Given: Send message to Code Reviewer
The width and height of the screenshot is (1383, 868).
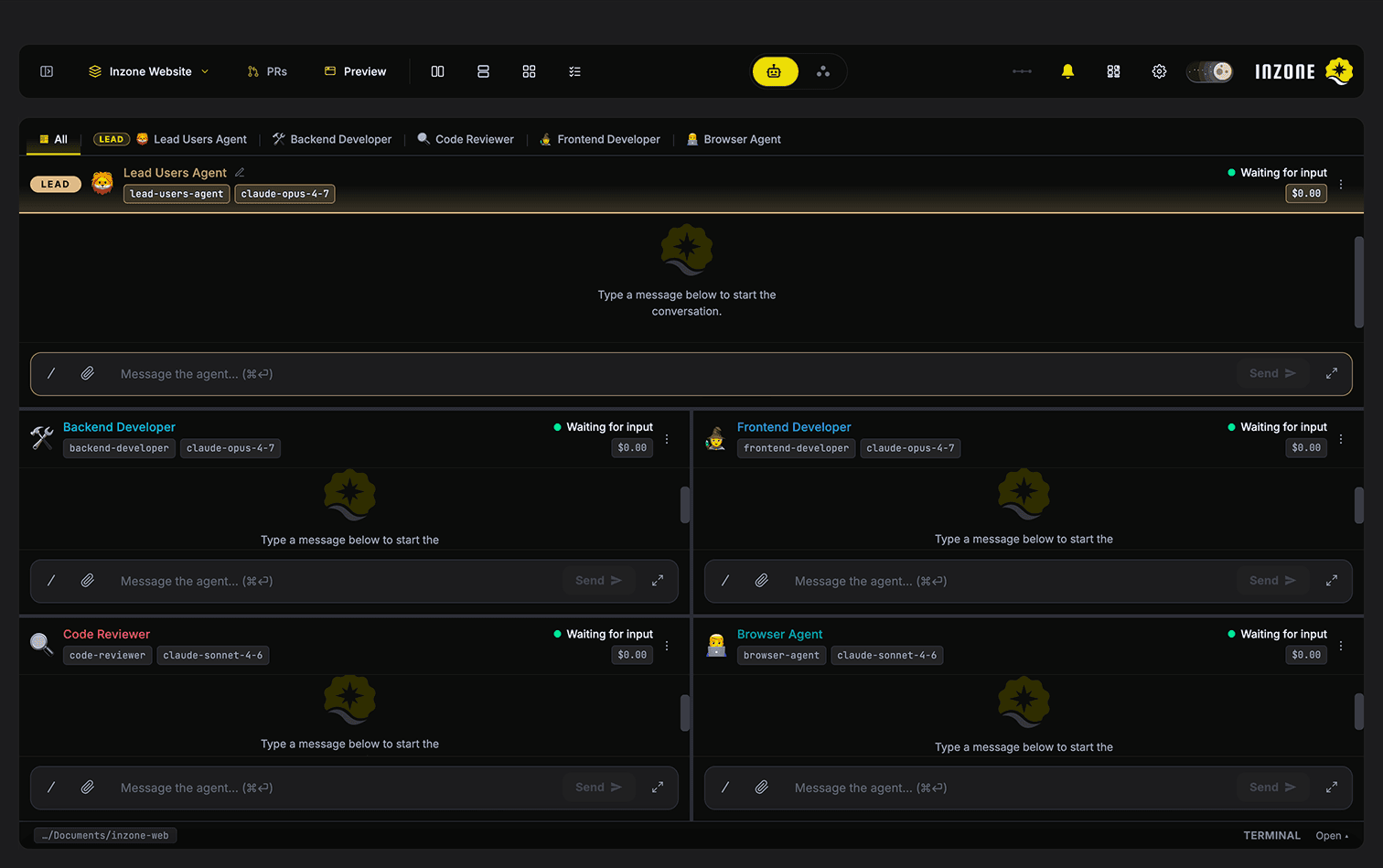Looking at the screenshot, I should coord(598,788).
